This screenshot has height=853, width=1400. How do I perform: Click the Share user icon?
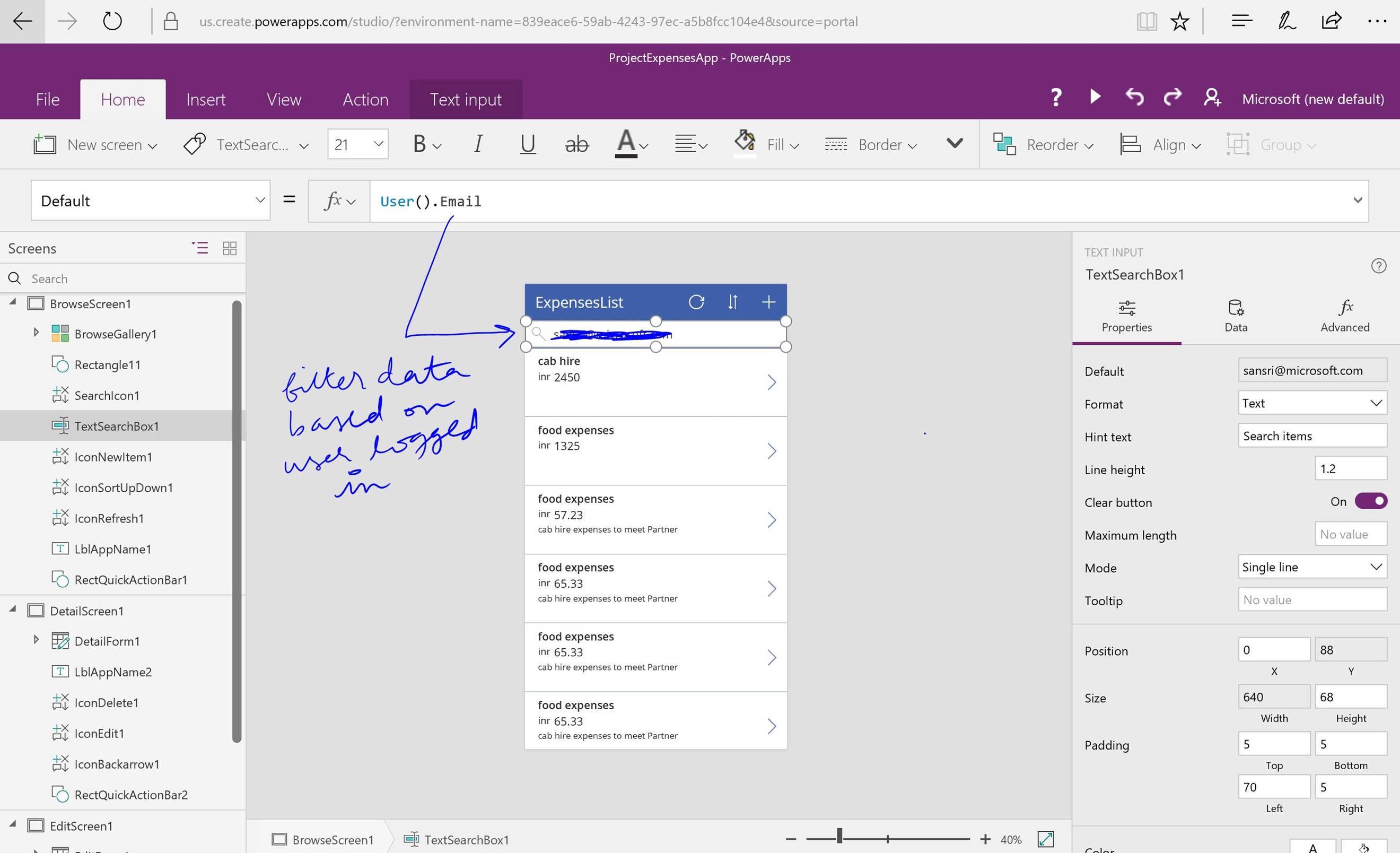(x=1211, y=97)
